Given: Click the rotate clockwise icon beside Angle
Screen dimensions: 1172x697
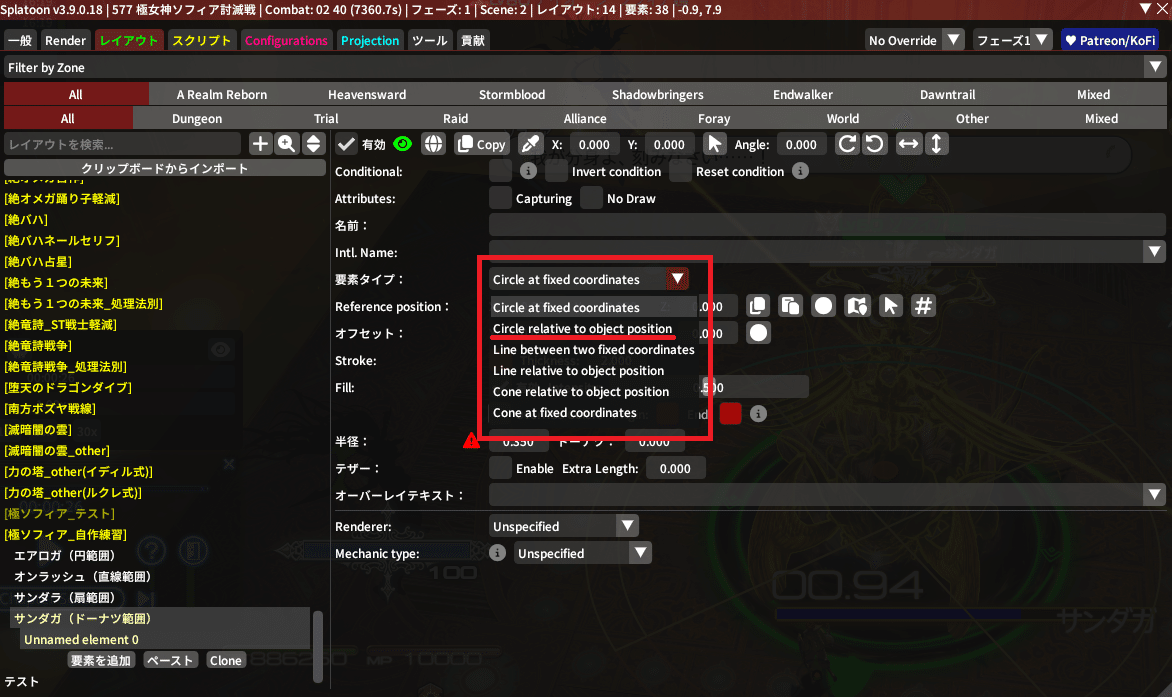Looking at the screenshot, I should (x=847, y=144).
